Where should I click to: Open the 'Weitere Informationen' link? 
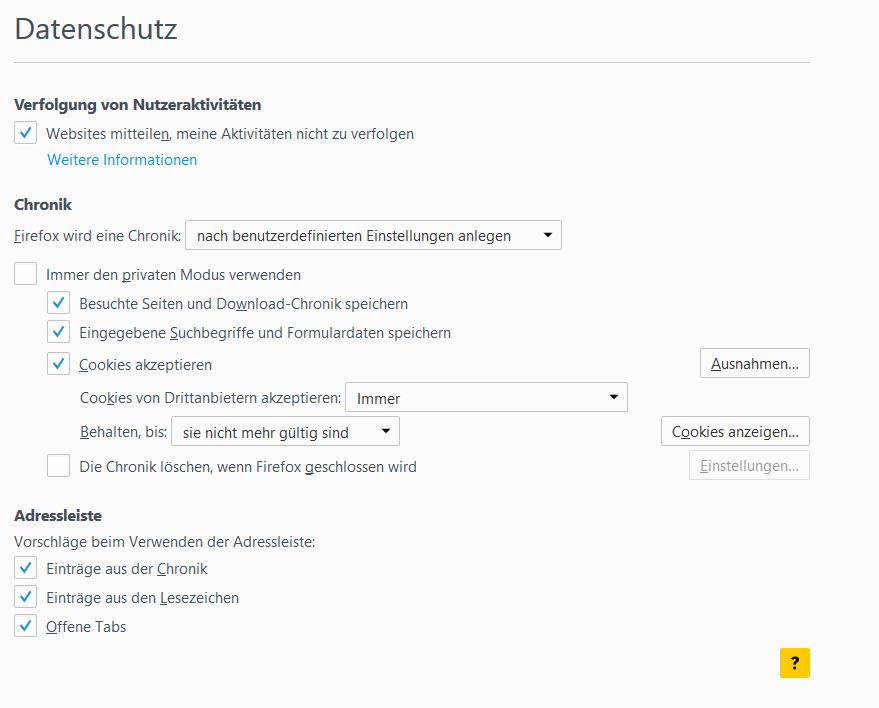coord(122,160)
